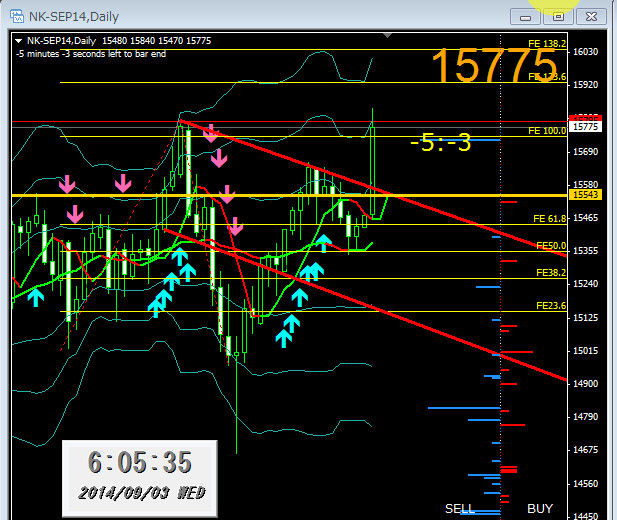Click the 2014/09/03 WED date text

pyautogui.click(x=142, y=493)
